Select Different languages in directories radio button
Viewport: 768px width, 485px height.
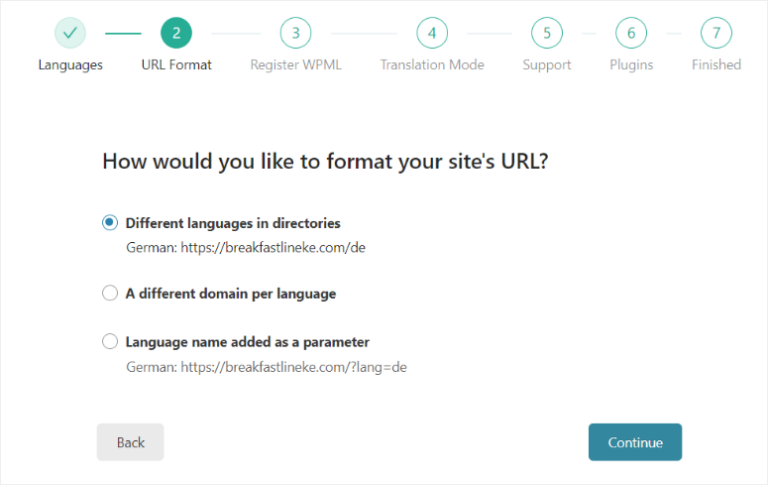(x=110, y=223)
